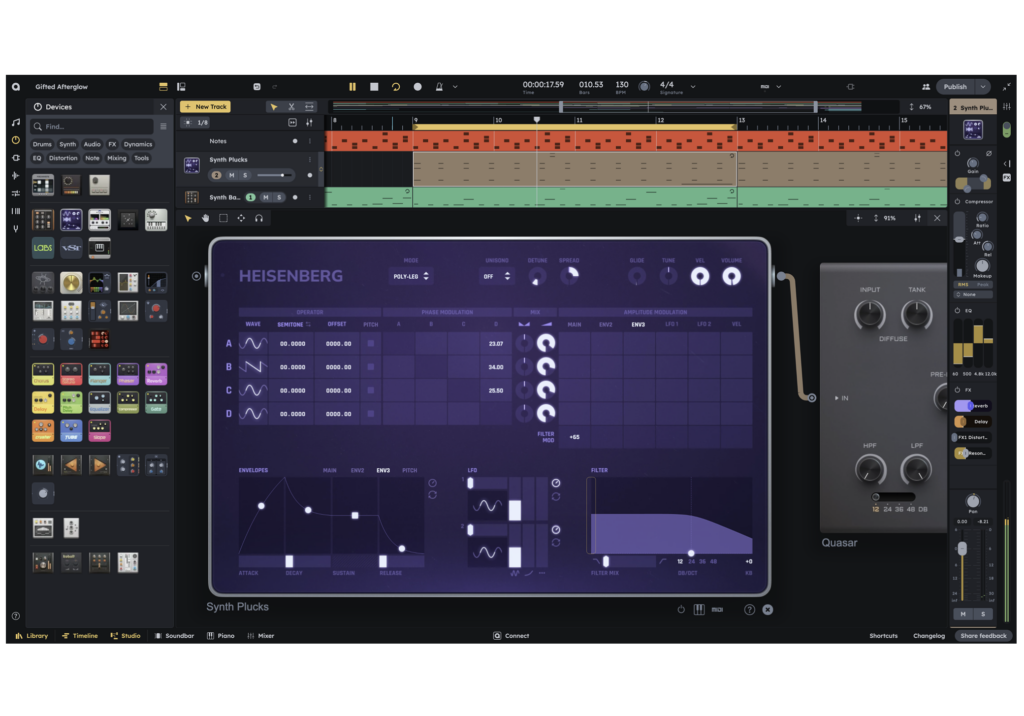
Task: Open the device help question mark icon
Action: [x=750, y=610]
